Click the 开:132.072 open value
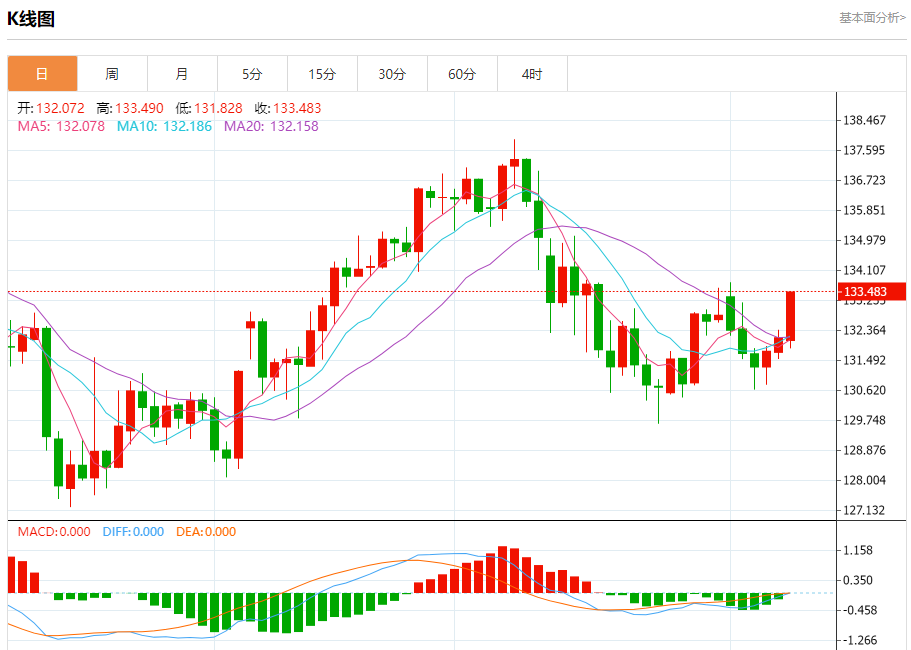 (x=51, y=108)
